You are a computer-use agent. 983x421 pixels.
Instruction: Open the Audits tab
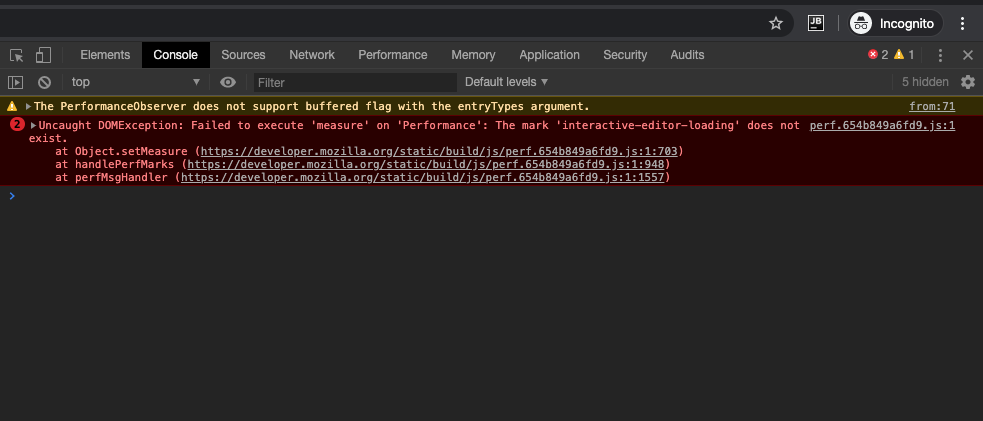click(687, 55)
